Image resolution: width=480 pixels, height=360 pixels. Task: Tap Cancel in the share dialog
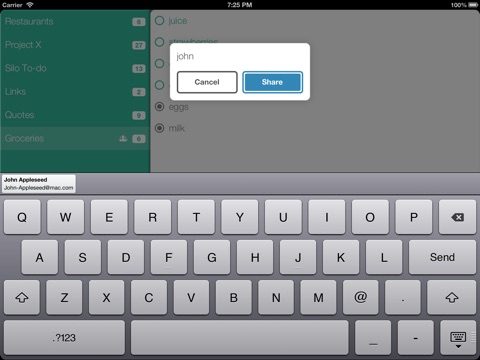click(207, 82)
